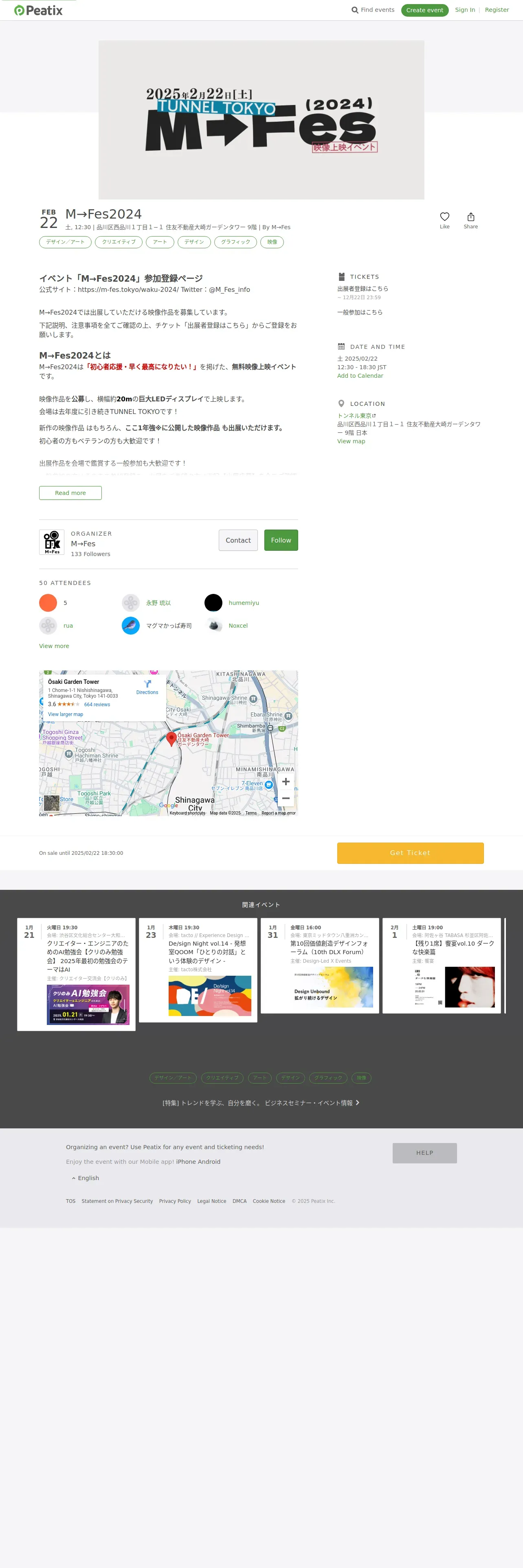Click the Directions icon on the map
Image resolution: width=523 pixels, height=1568 pixels.
pos(147,683)
